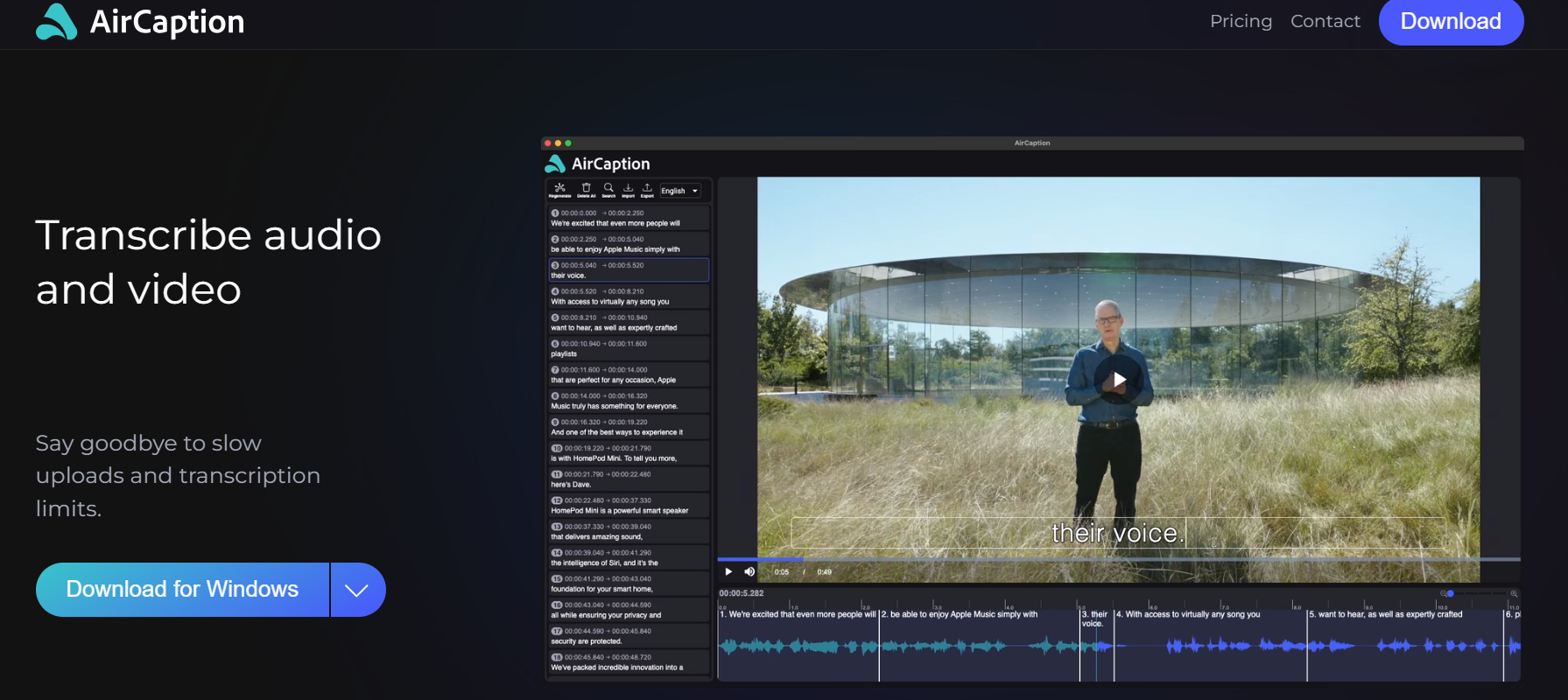Select caption 13 'that delivers amazing sound,'

pyautogui.click(x=629, y=532)
